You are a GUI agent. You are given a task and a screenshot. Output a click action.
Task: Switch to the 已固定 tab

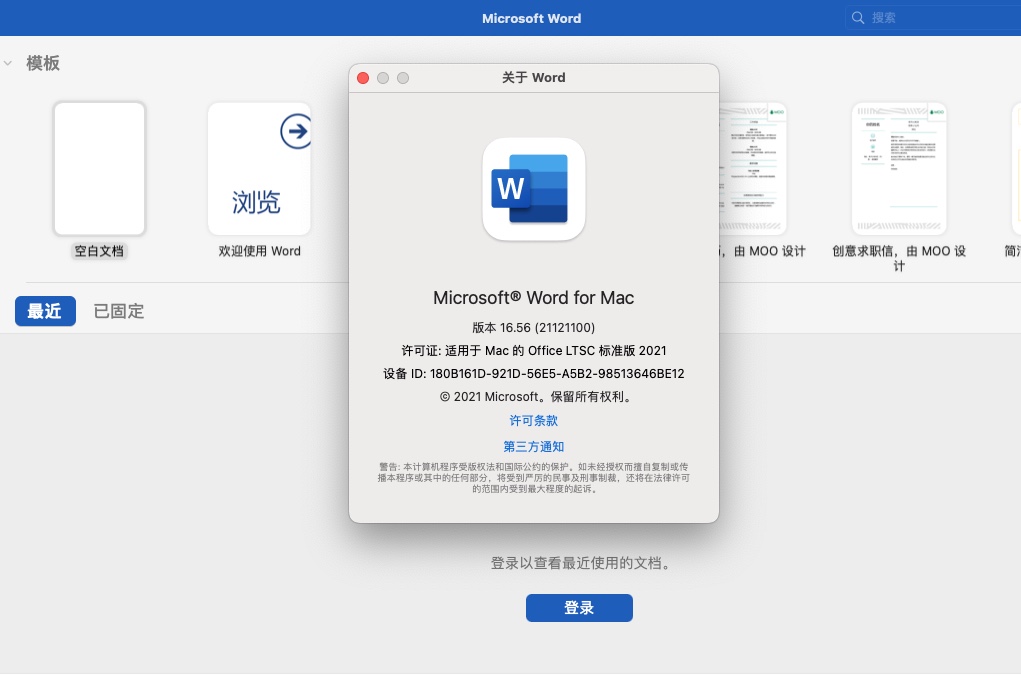coord(119,311)
